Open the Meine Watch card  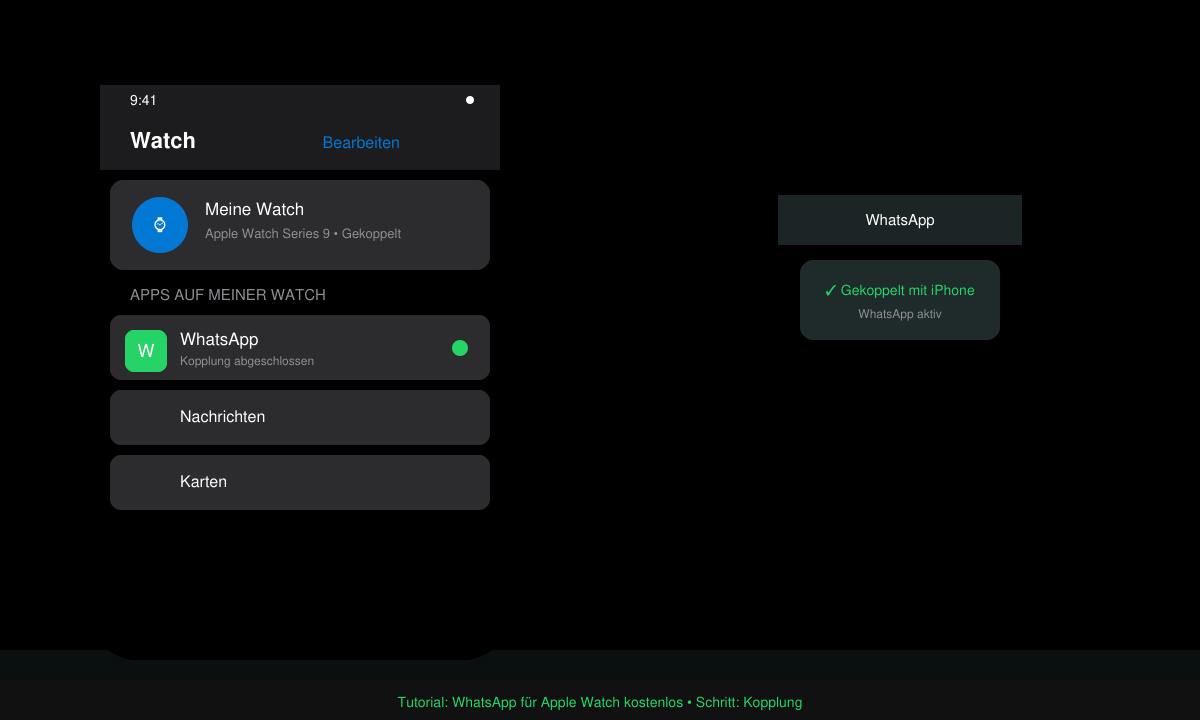(300, 225)
